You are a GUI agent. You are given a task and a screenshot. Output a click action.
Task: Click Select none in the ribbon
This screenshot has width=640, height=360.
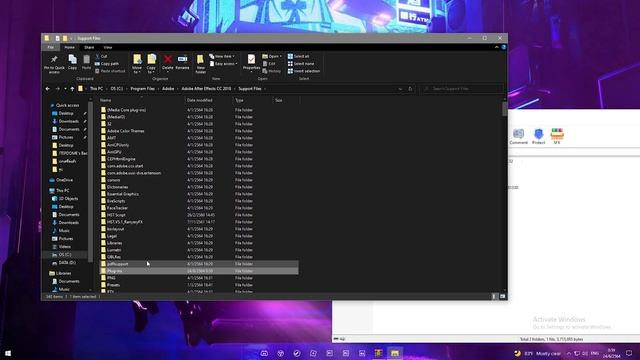(x=301, y=64)
